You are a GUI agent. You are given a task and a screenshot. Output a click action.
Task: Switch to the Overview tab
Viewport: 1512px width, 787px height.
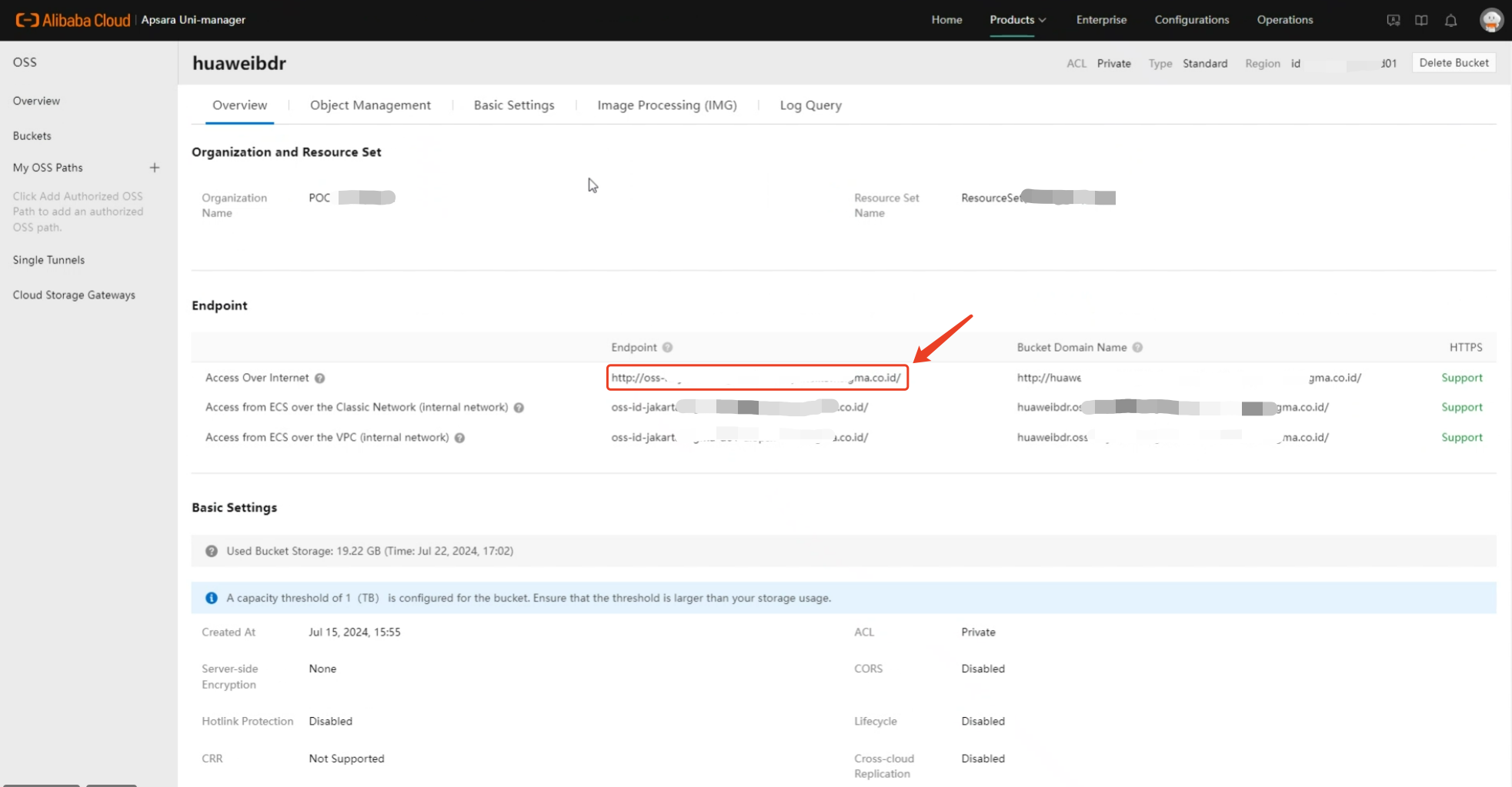click(x=240, y=105)
